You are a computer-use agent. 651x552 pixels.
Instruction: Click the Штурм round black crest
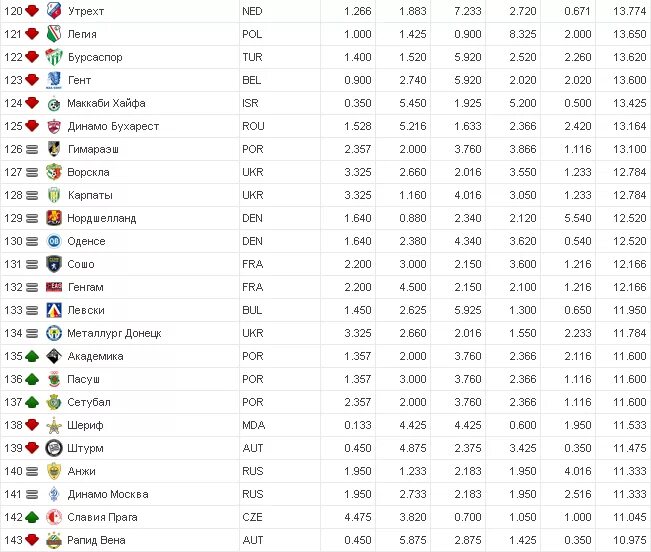click(x=54, y=448)
